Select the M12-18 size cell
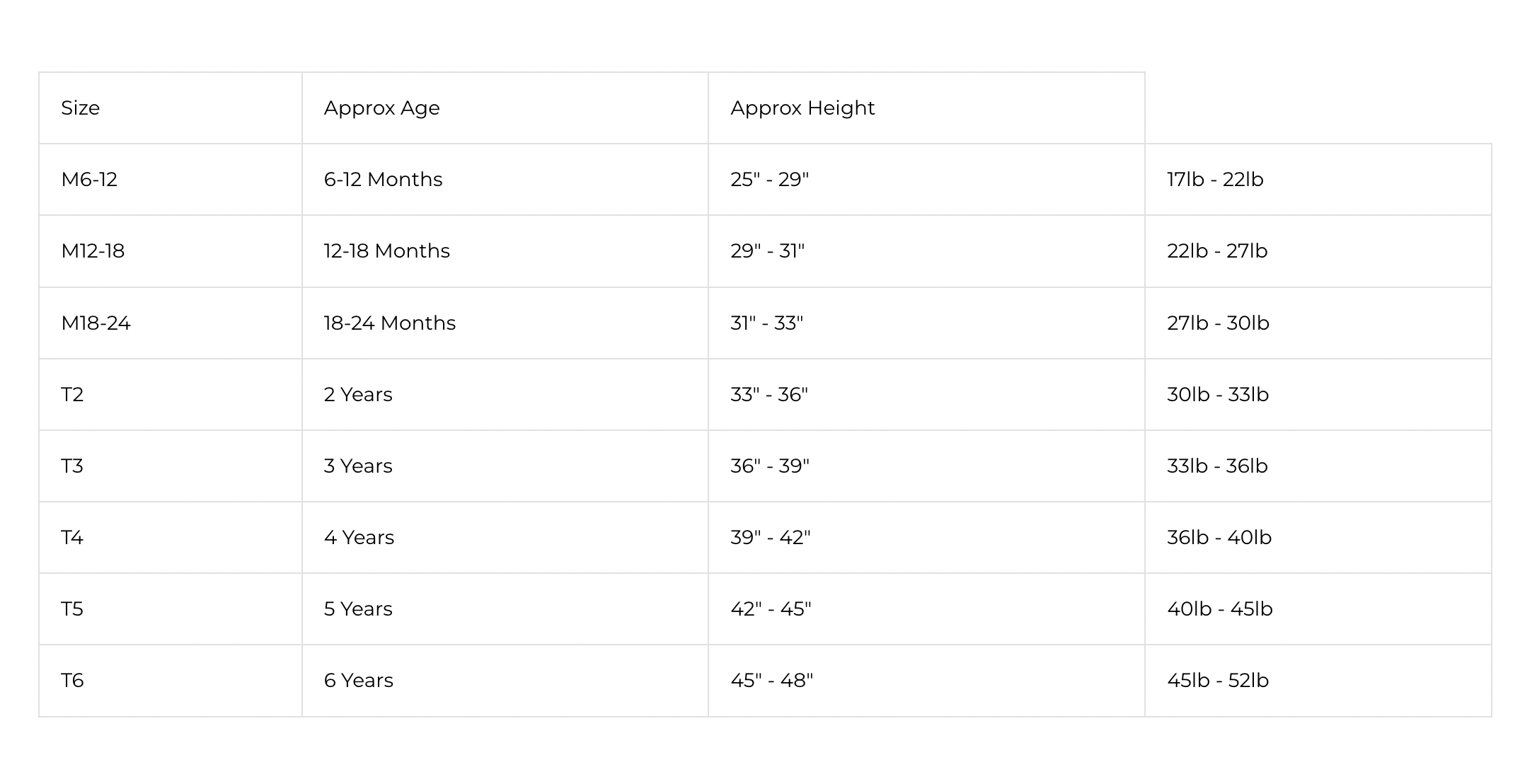 [x=93, y=251]
